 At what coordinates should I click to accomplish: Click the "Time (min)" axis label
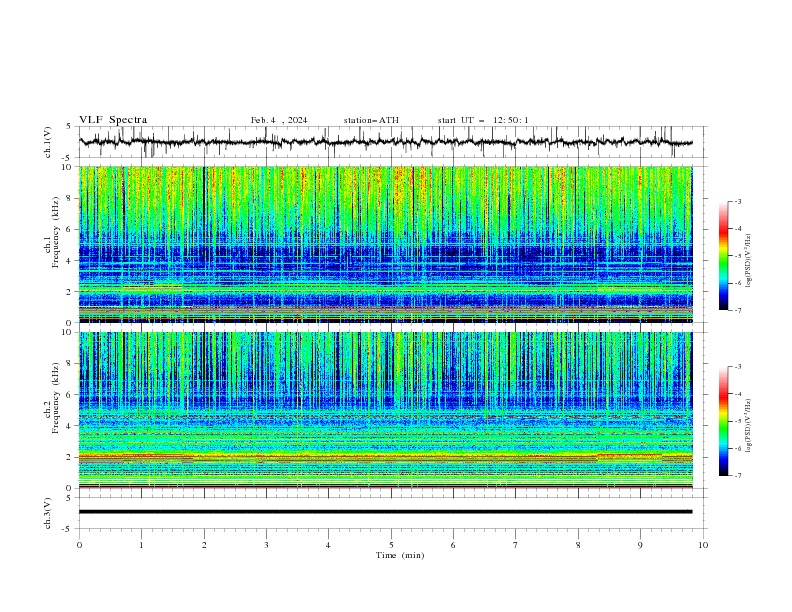[400, 555]
